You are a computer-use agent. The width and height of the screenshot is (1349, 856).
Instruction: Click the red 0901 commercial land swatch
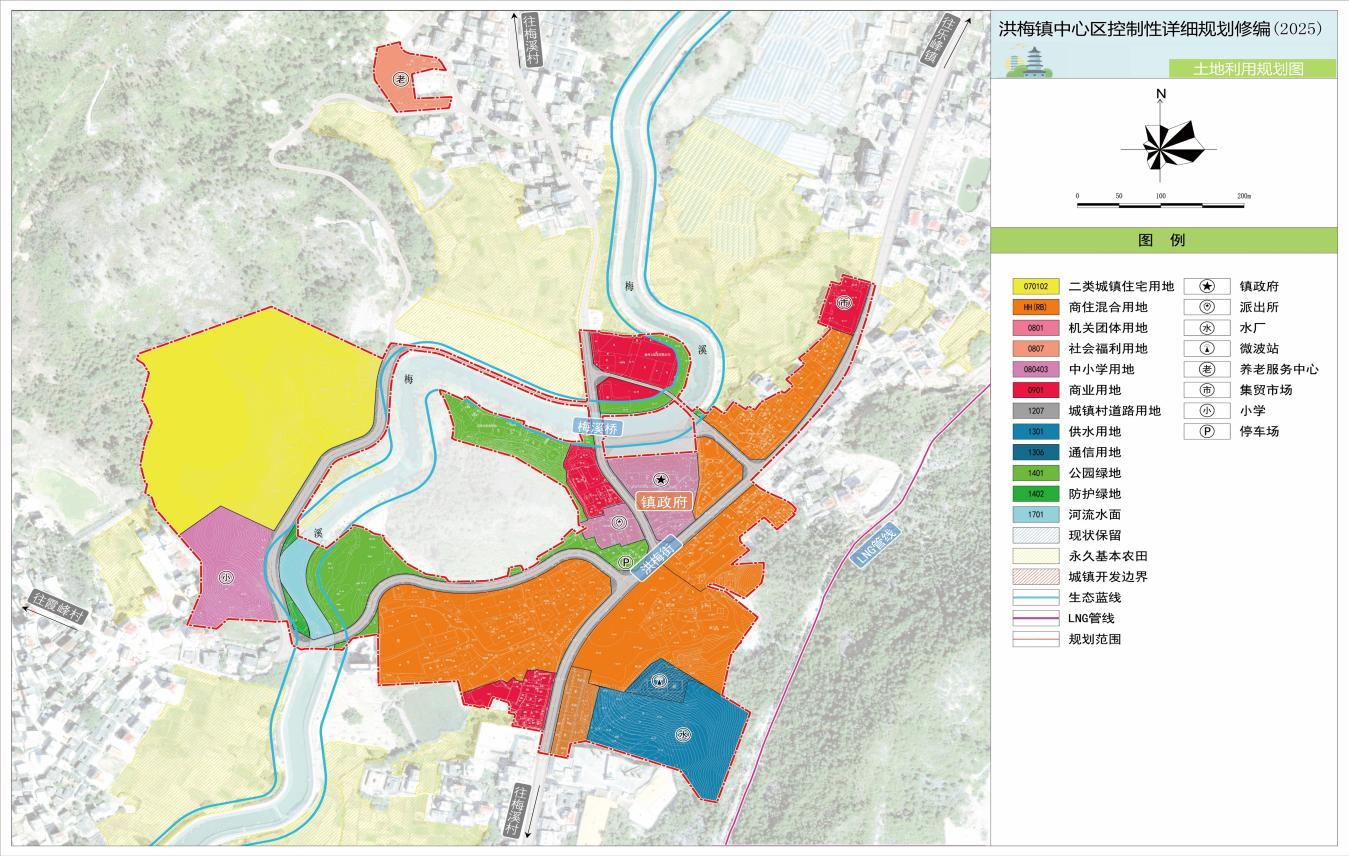tap(1035, 390)
